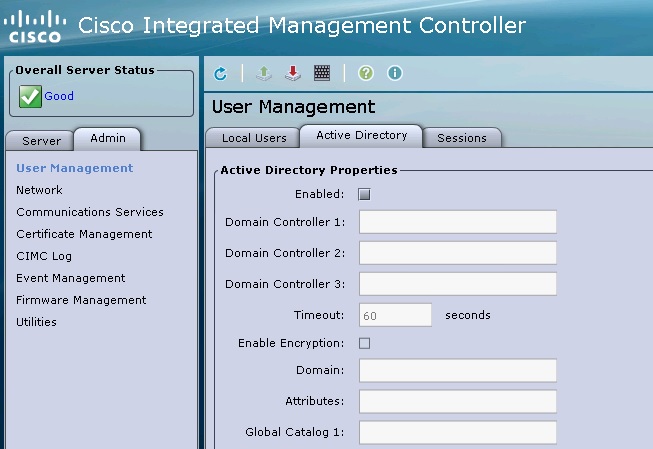653x449 pixels.
Task: Click the Active Directory Properties heading
Action: [309, 170]
